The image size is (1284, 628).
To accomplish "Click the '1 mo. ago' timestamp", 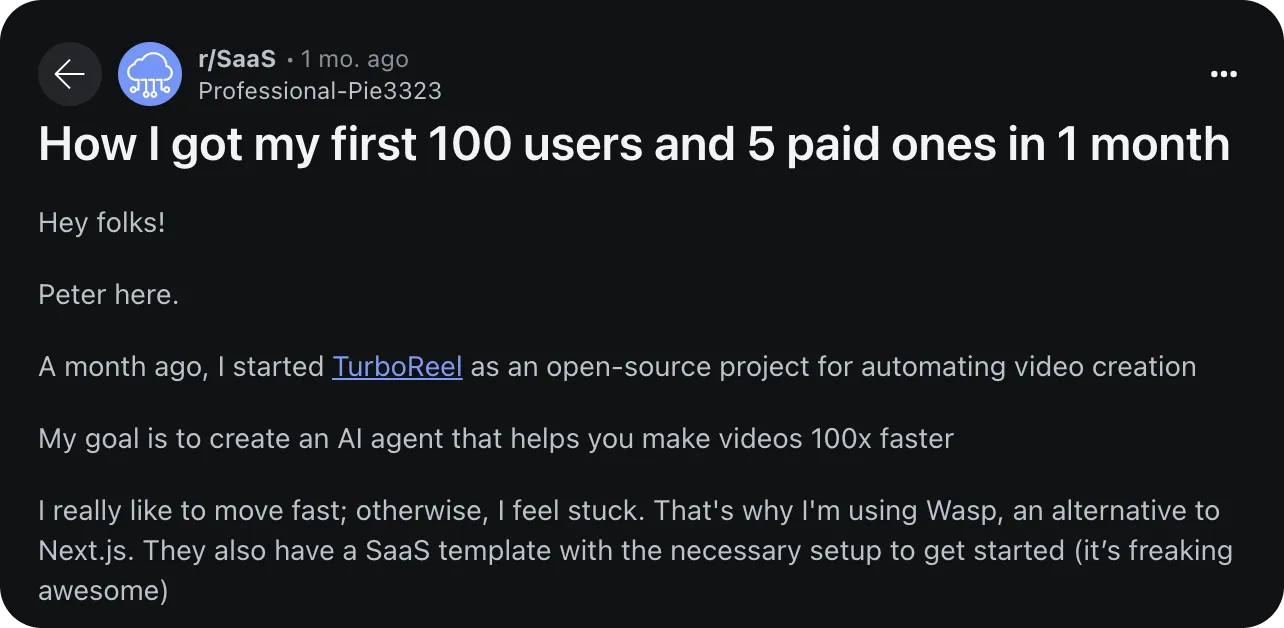I will (353, 58).
